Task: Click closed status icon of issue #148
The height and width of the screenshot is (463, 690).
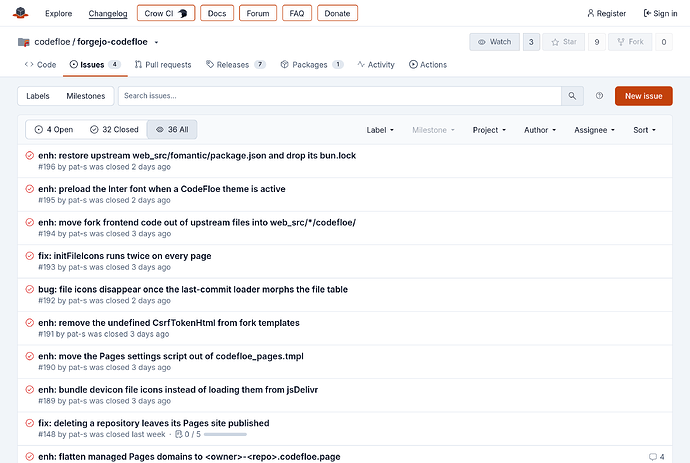Action: (x=29, y=423)
